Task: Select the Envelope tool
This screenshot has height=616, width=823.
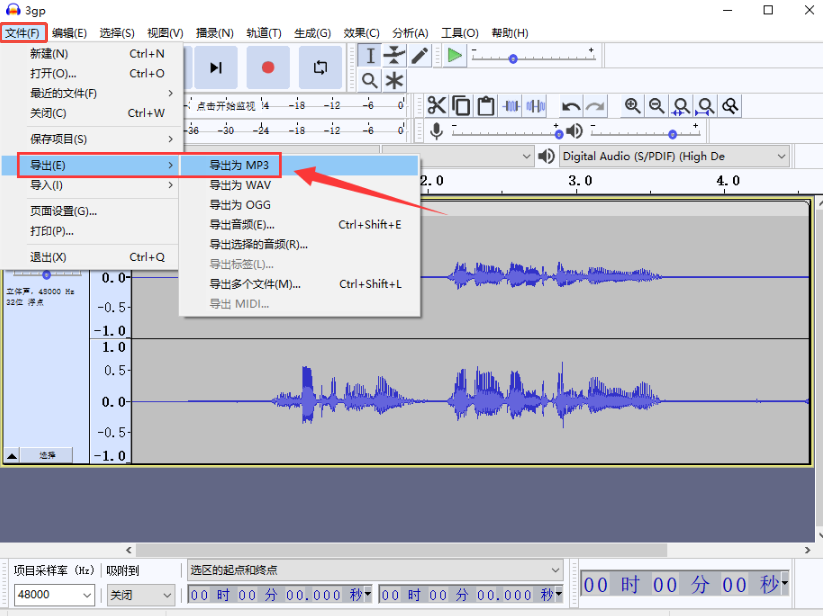Action: tap(394, 56)
